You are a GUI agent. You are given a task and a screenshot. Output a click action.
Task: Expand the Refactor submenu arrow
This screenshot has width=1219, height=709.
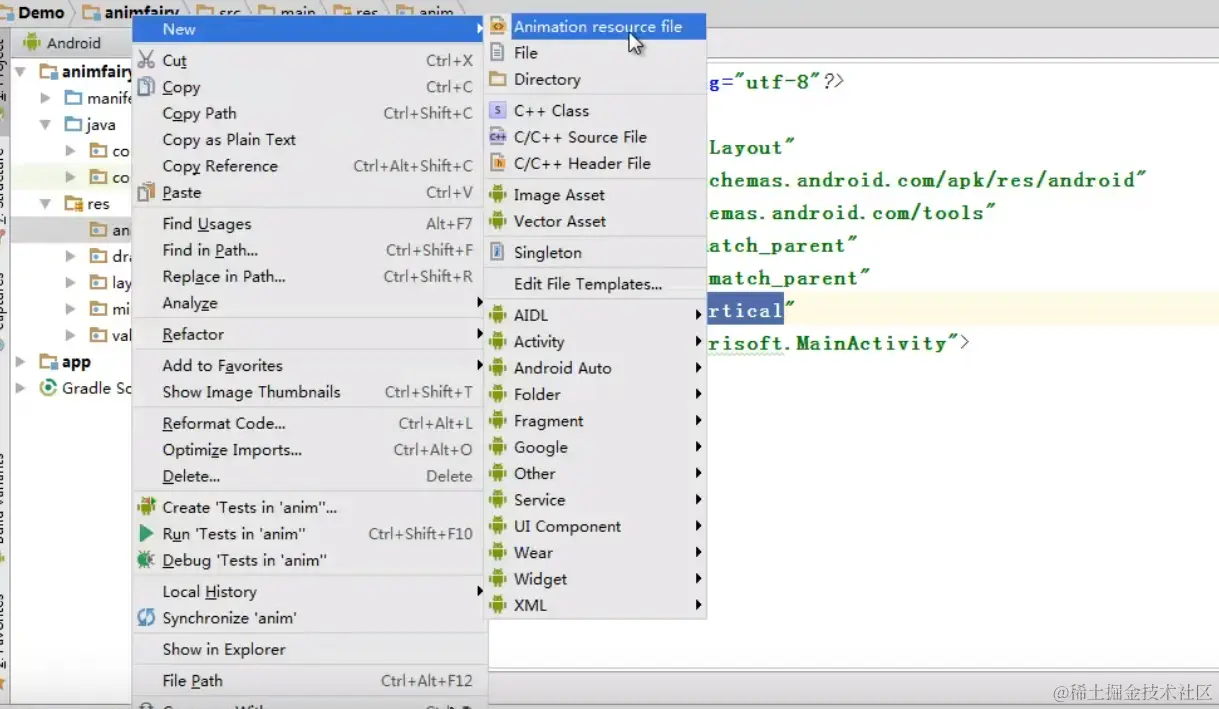pyautogui.click(x=480, y=334)
